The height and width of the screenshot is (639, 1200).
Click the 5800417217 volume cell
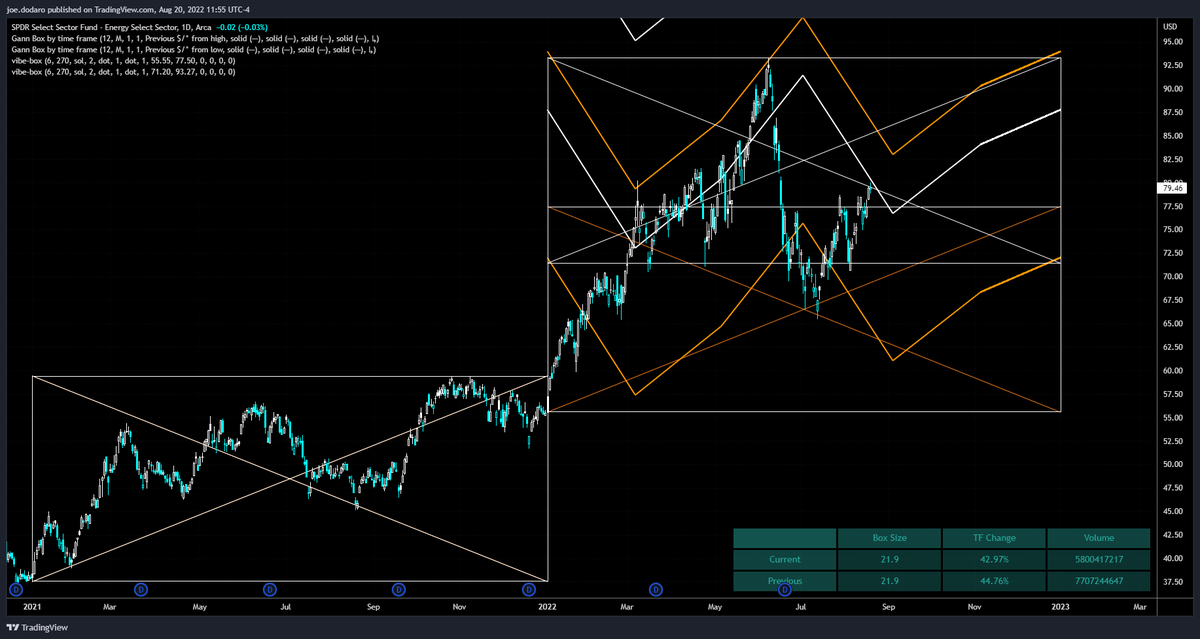tap(1097, 559)
